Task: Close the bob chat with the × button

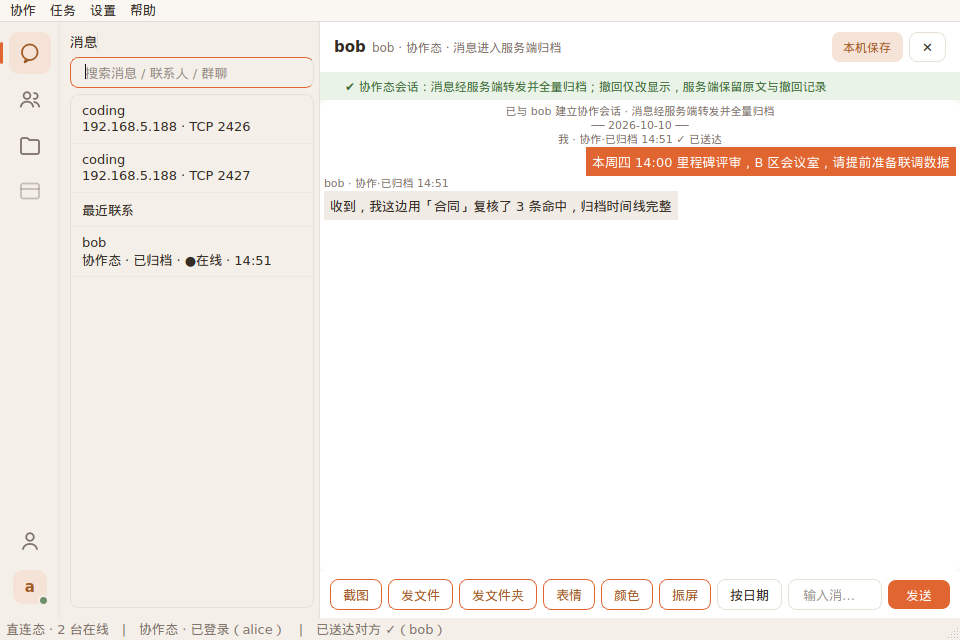Action: tap(927, 47)
